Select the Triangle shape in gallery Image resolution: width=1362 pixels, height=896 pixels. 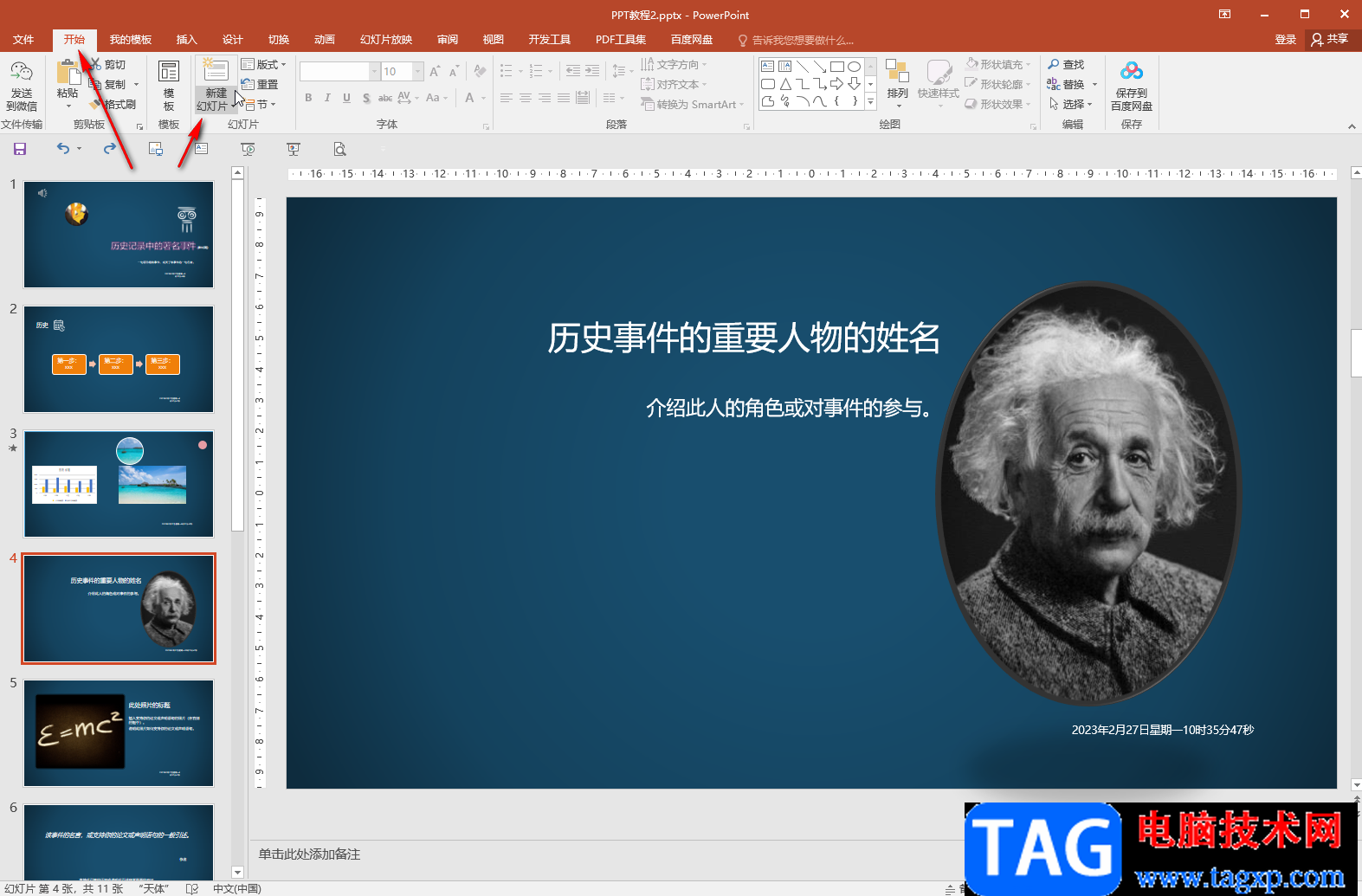[x=784, y=84]
